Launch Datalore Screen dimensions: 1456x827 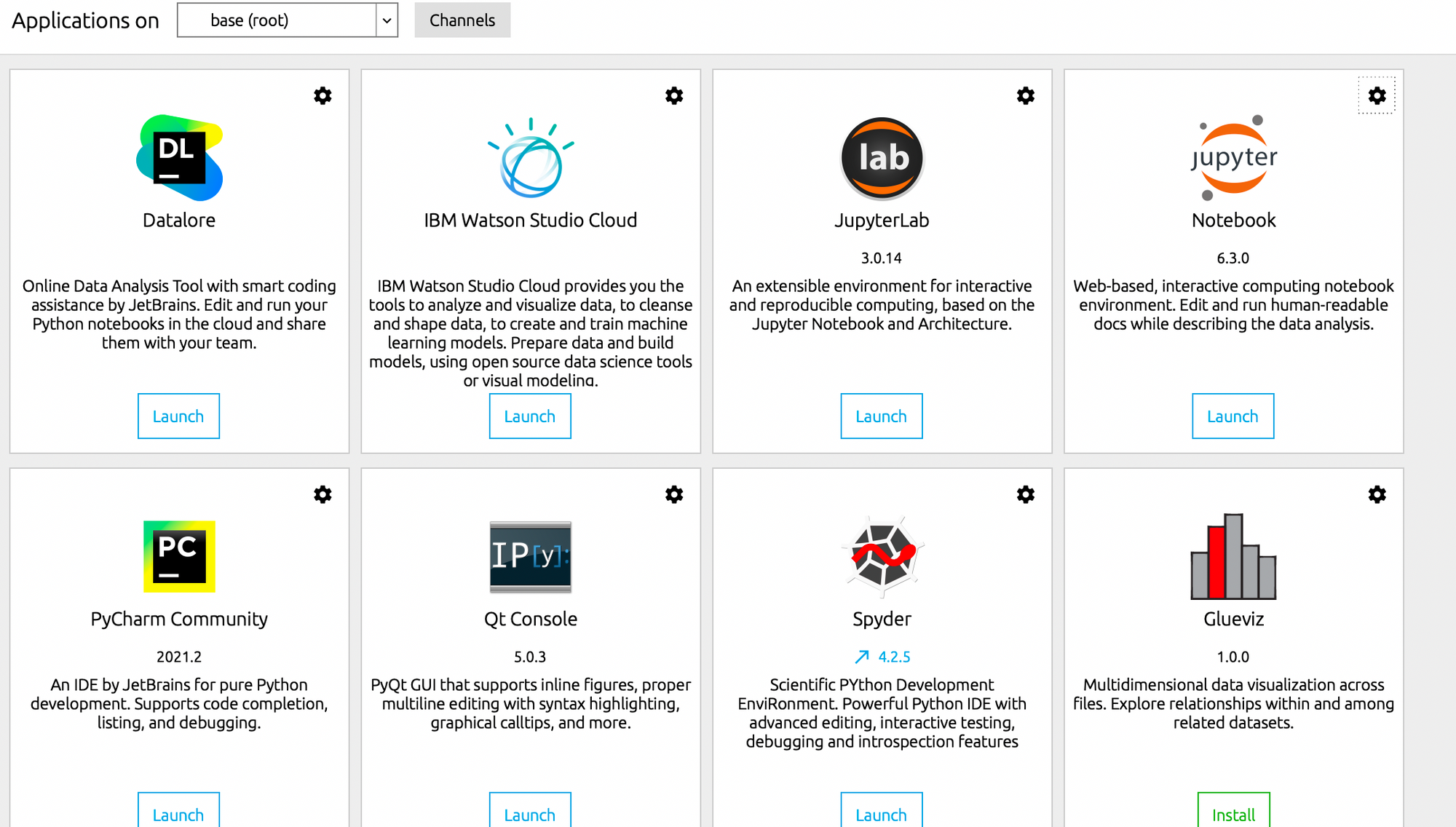(x=178, y=416)
